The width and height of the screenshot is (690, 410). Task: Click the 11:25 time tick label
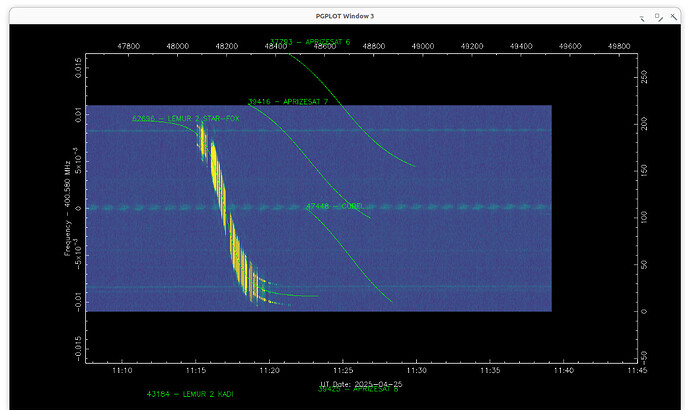point(343,370)
